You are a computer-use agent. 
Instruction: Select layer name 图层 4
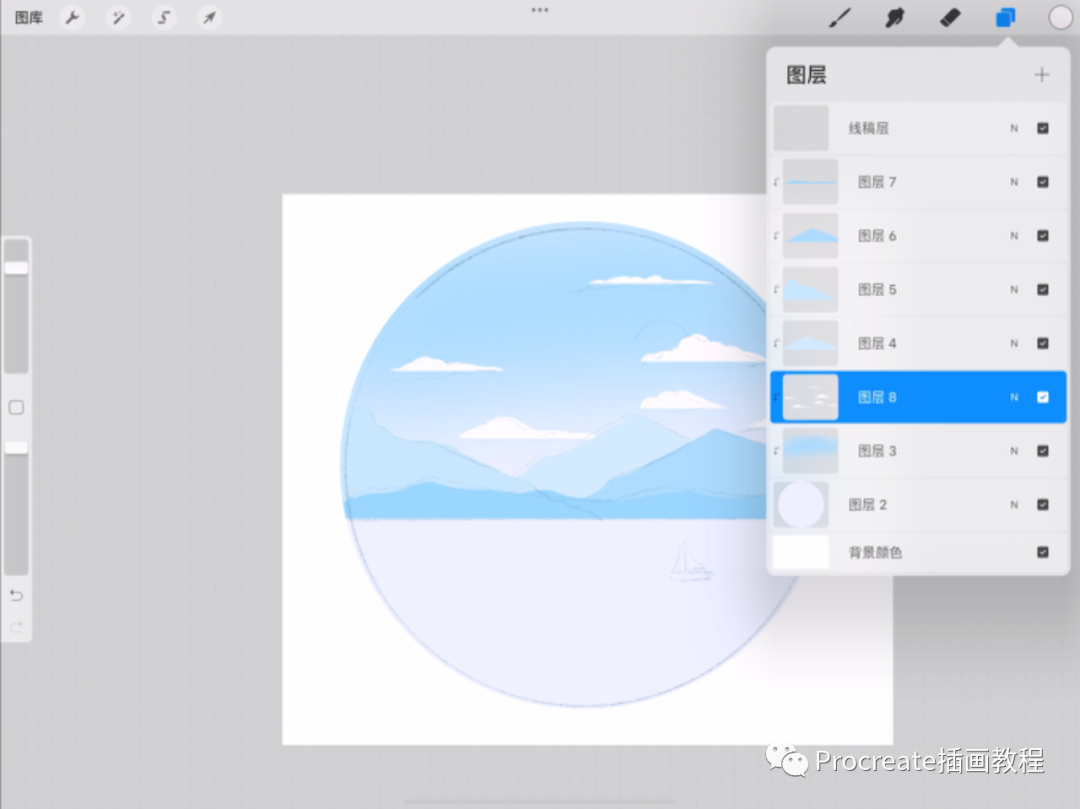point(877,343)
